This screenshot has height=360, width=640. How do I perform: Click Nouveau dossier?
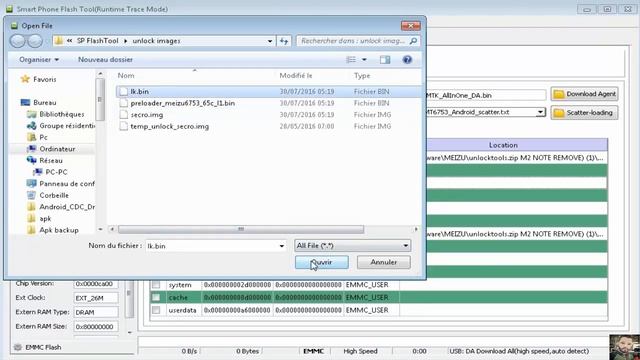click(105, 60)
